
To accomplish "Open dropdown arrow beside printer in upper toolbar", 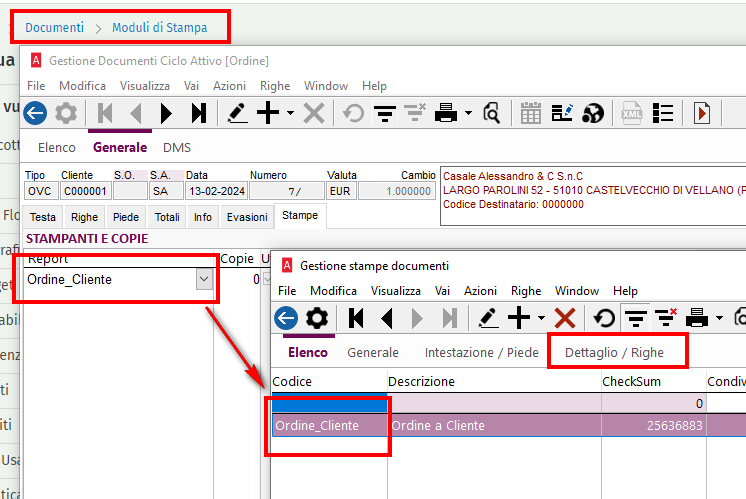I will 468,113.
